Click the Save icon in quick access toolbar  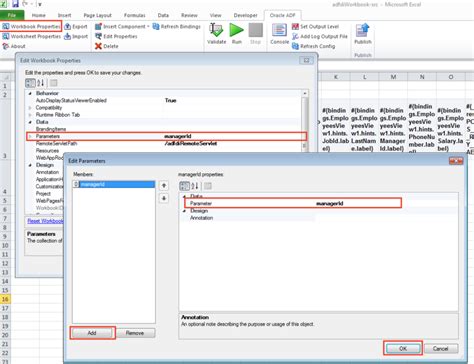coord(15,4)
